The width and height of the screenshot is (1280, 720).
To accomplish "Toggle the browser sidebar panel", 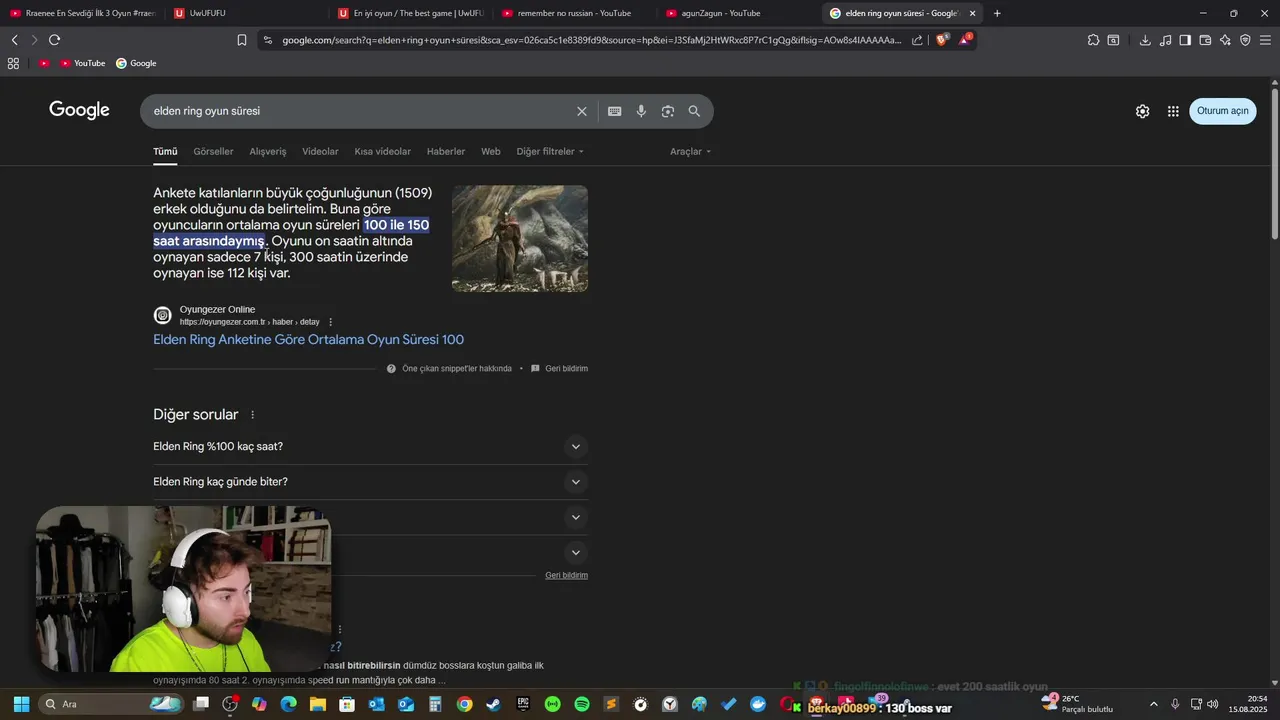I will [1185, 40].
